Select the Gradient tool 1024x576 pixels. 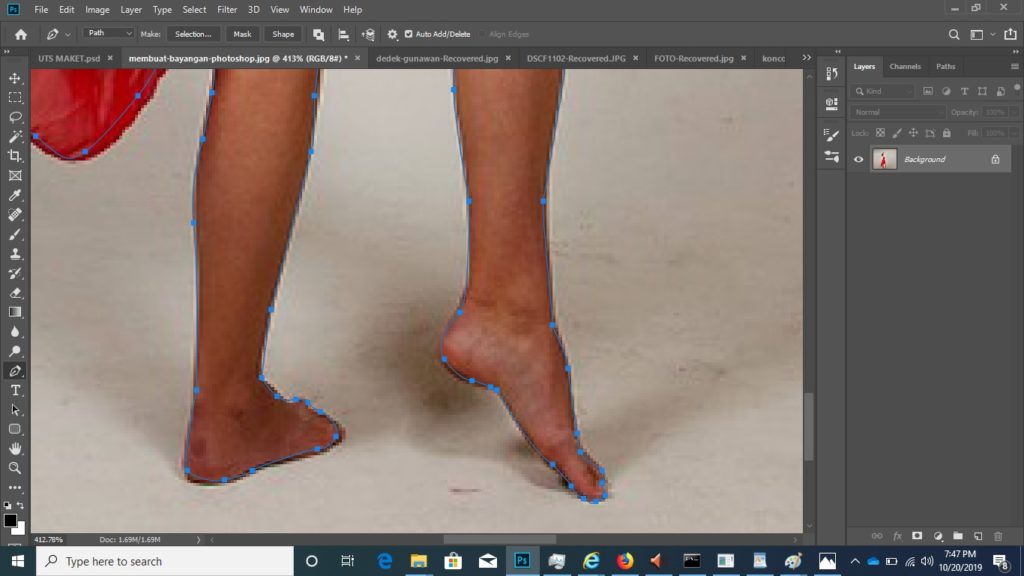[15, 312]
